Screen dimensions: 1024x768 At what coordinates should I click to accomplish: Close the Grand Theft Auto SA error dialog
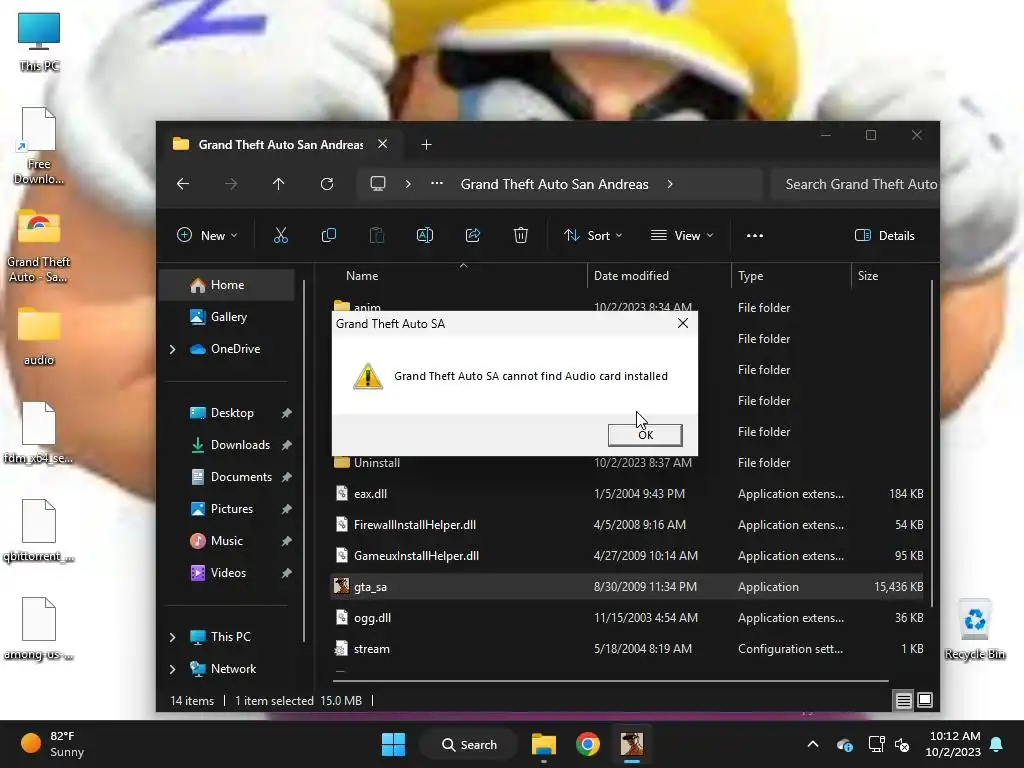pos(682,323)
